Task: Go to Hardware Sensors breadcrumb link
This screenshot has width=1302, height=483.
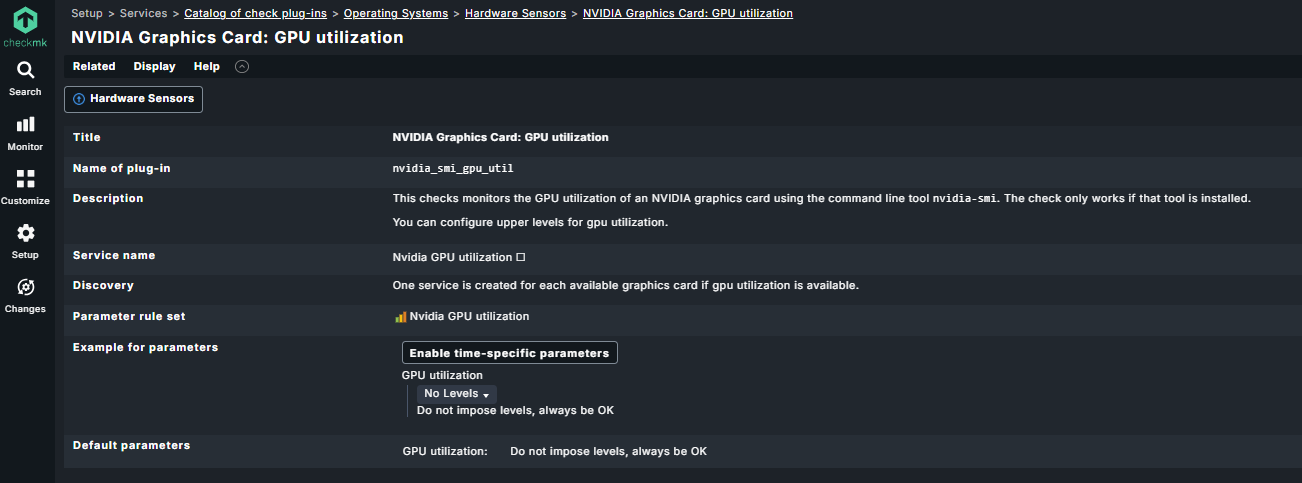Action: tap(516, 14)
